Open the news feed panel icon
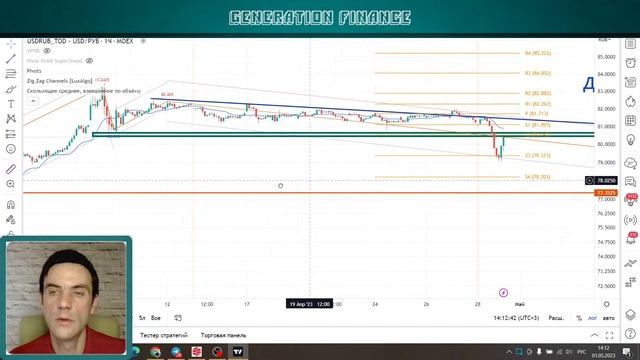640x360 pixels. click(630, 82)
